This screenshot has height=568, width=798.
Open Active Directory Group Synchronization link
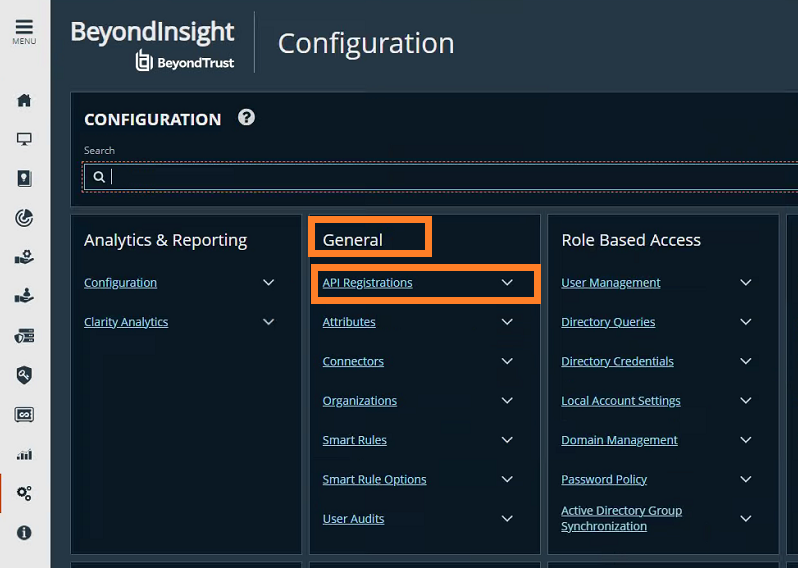pyautogui.click(x=621, y=518)
